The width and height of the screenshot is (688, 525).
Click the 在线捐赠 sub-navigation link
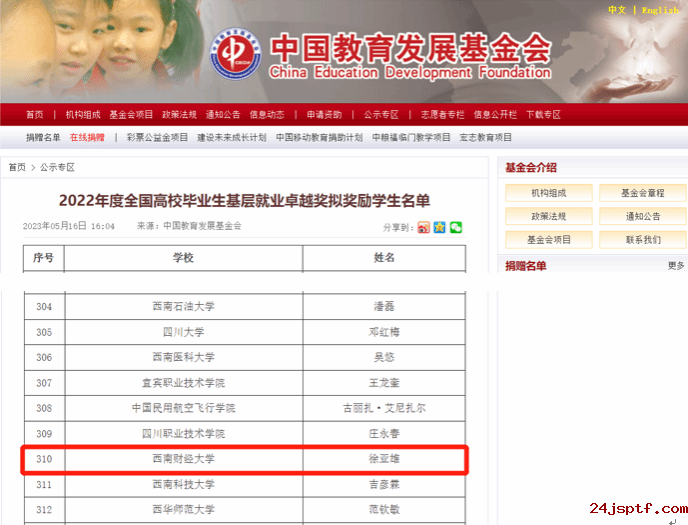point(87,137)
